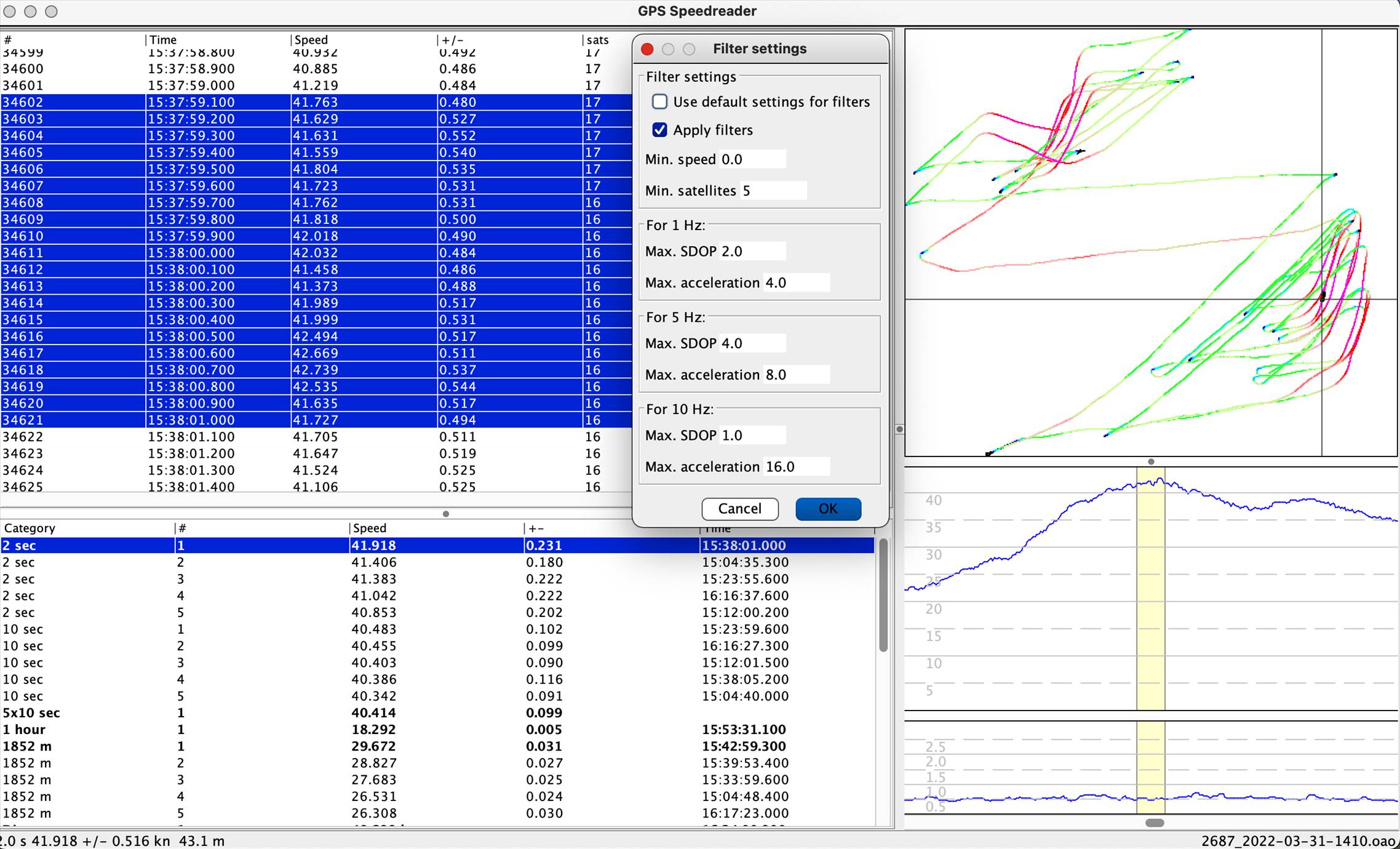Click the Min. satellites input field
This screenshot has height=849, width=1400.
click(773, 191)
